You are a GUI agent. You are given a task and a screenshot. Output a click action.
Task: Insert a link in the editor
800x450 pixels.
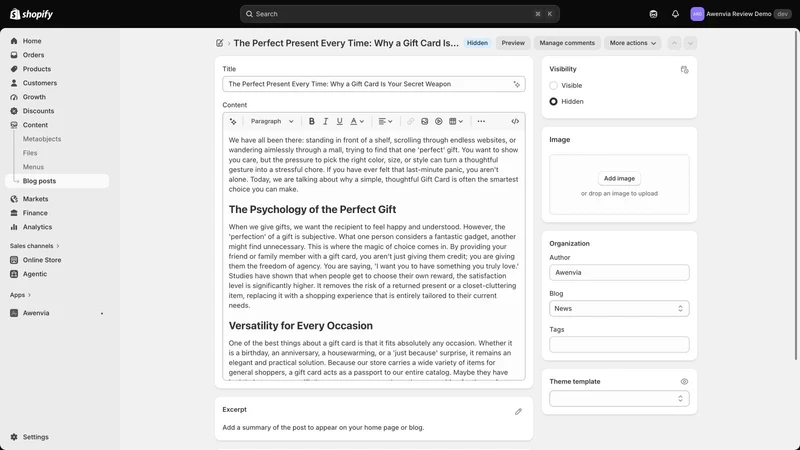pyautogui.click(x=410, y=121)
